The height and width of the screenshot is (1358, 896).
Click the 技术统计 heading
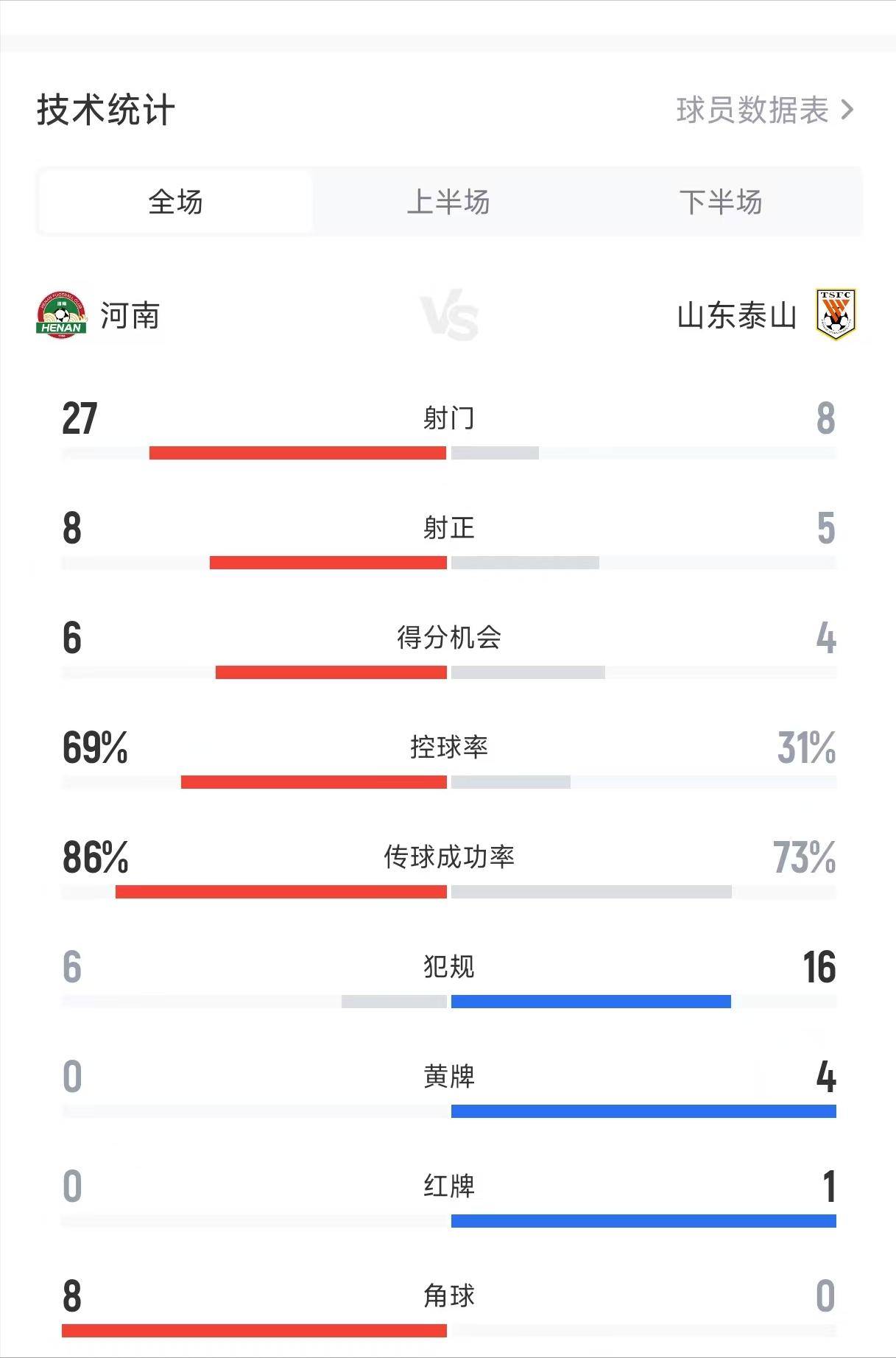click(106, 110)
